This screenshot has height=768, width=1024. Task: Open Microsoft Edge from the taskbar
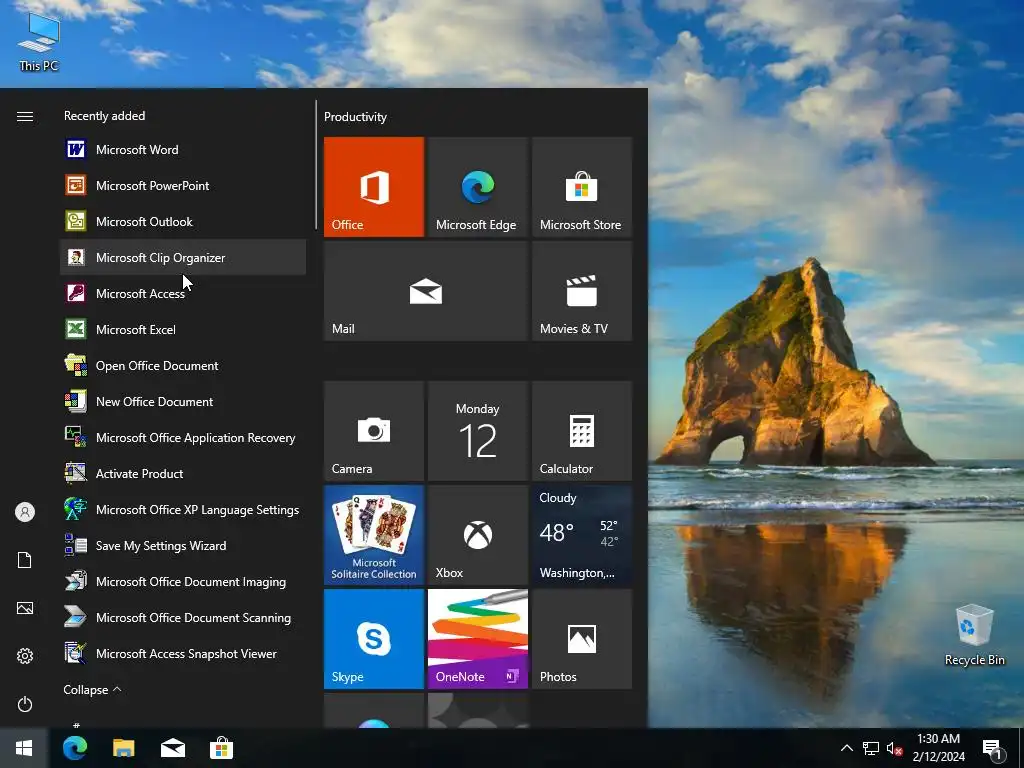tap(75, 748)
